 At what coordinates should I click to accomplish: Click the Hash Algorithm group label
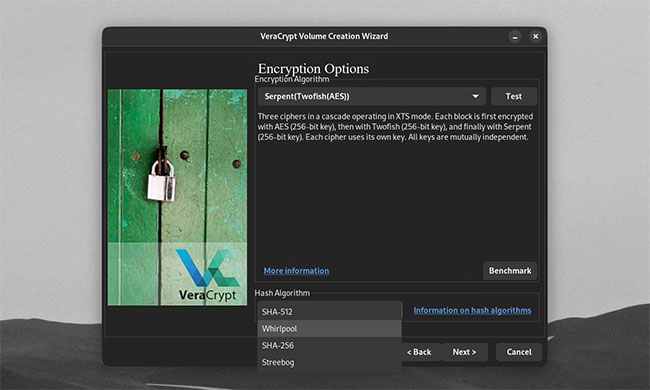point(282,293)
